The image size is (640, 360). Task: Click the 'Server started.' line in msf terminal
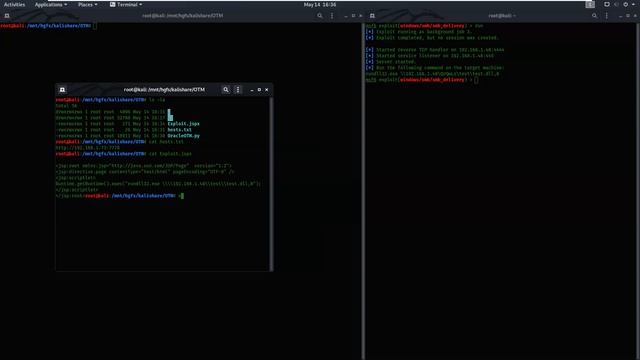[391, 62]
